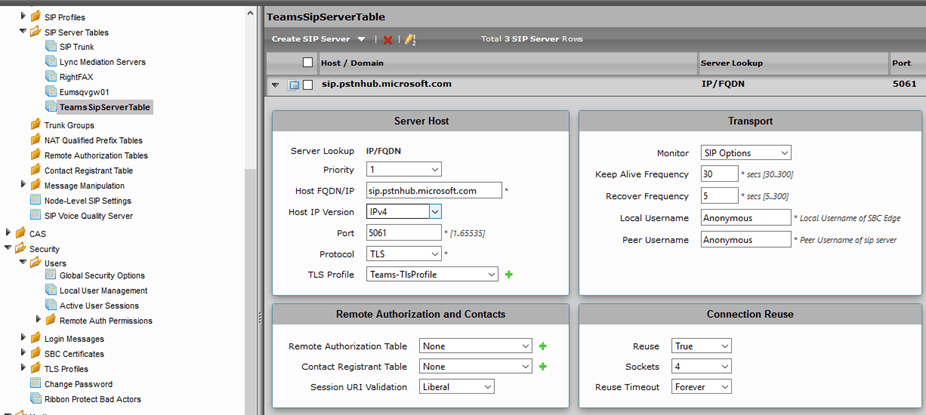The image size is (926, 415).
Task: Open the Trunk Groups folder icon
Action: 35,126
